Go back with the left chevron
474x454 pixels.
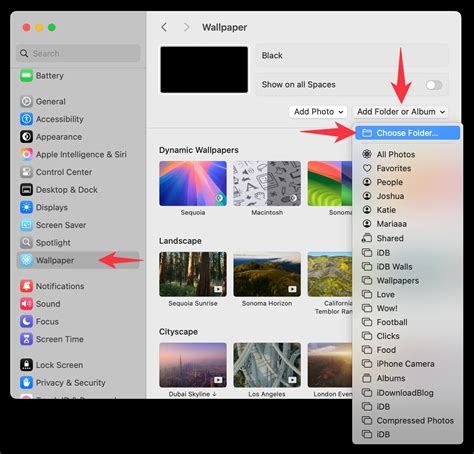(x=164, y=27)
